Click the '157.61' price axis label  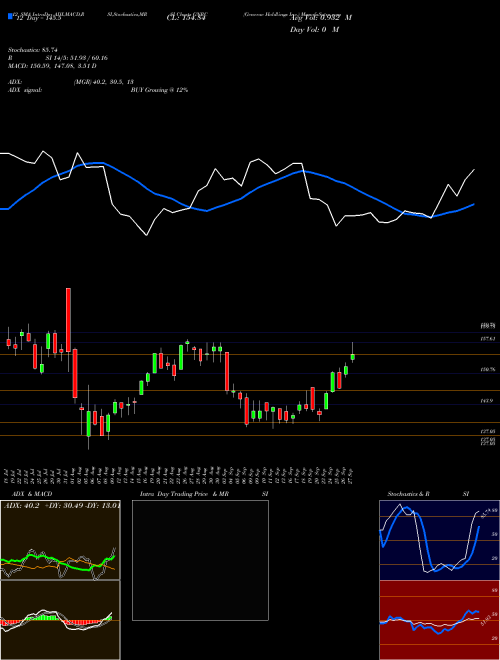tap(488, 338)
